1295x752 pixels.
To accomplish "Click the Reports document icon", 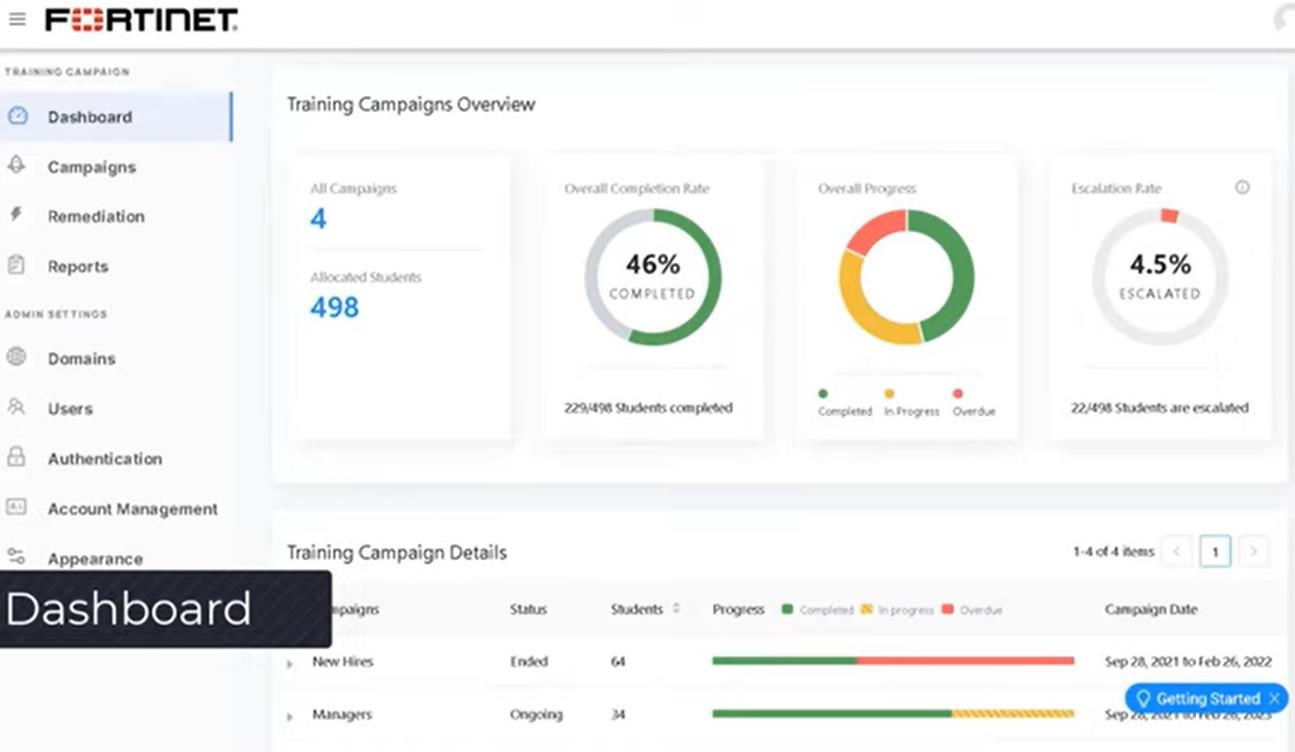I will point(16,265).
